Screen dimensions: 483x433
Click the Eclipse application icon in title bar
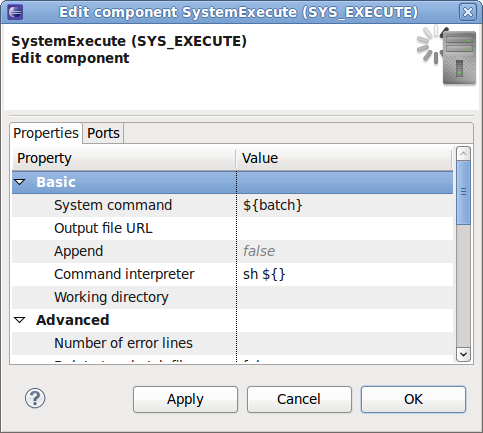[x=15, y=12]
